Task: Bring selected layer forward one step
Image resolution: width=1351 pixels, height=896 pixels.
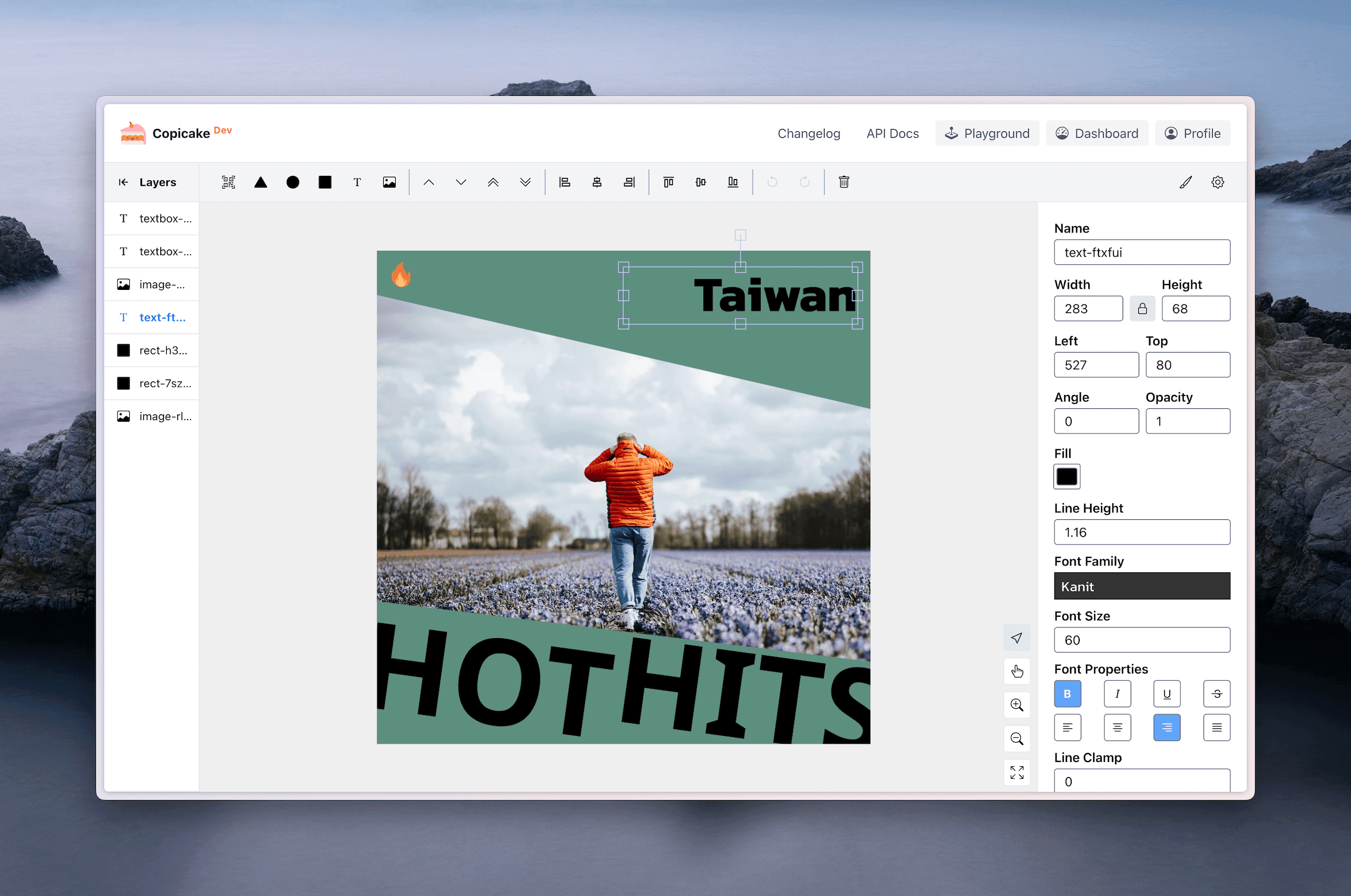Action: click(428, 182)
